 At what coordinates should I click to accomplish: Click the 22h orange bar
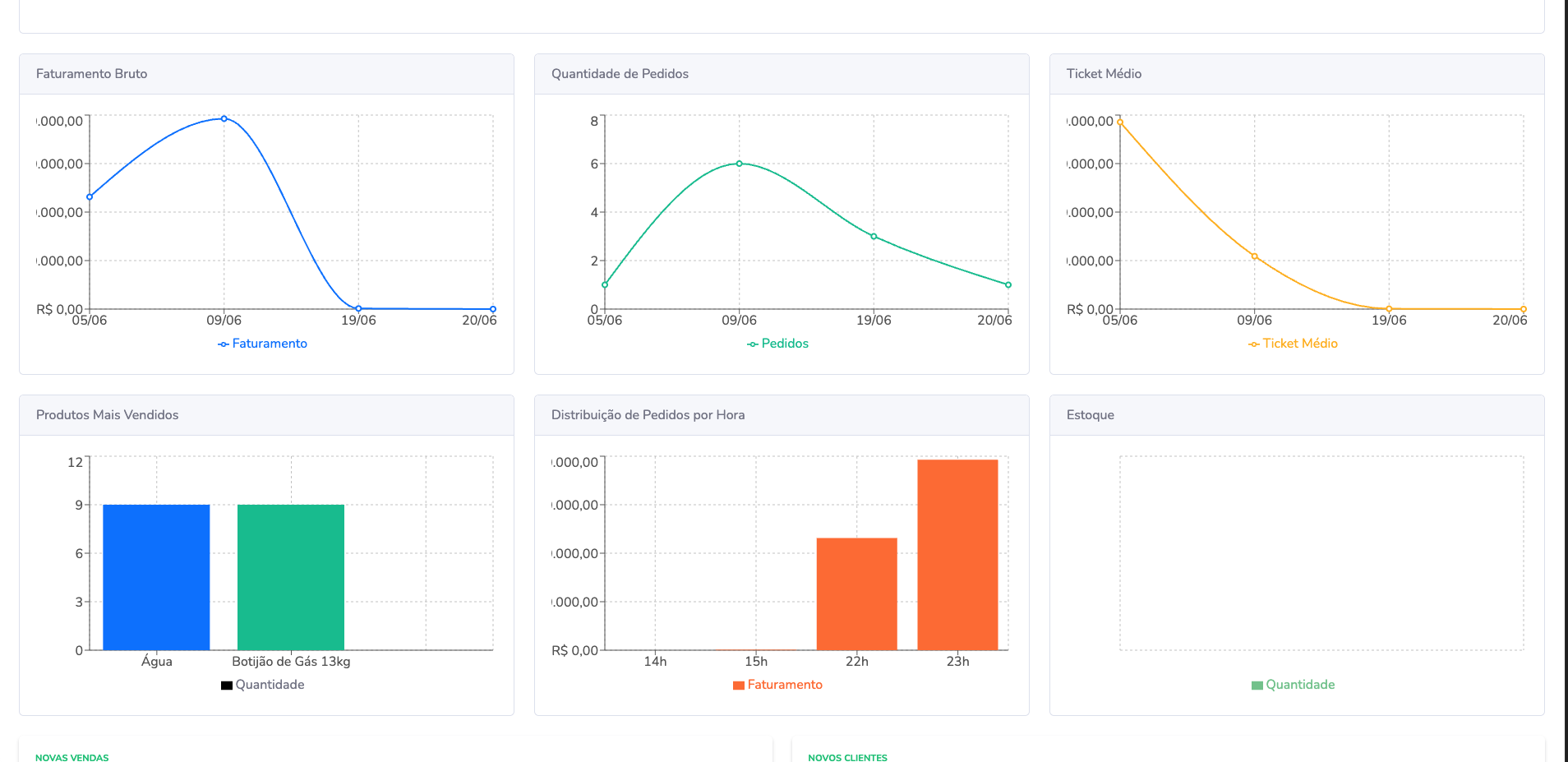point(856,593)
